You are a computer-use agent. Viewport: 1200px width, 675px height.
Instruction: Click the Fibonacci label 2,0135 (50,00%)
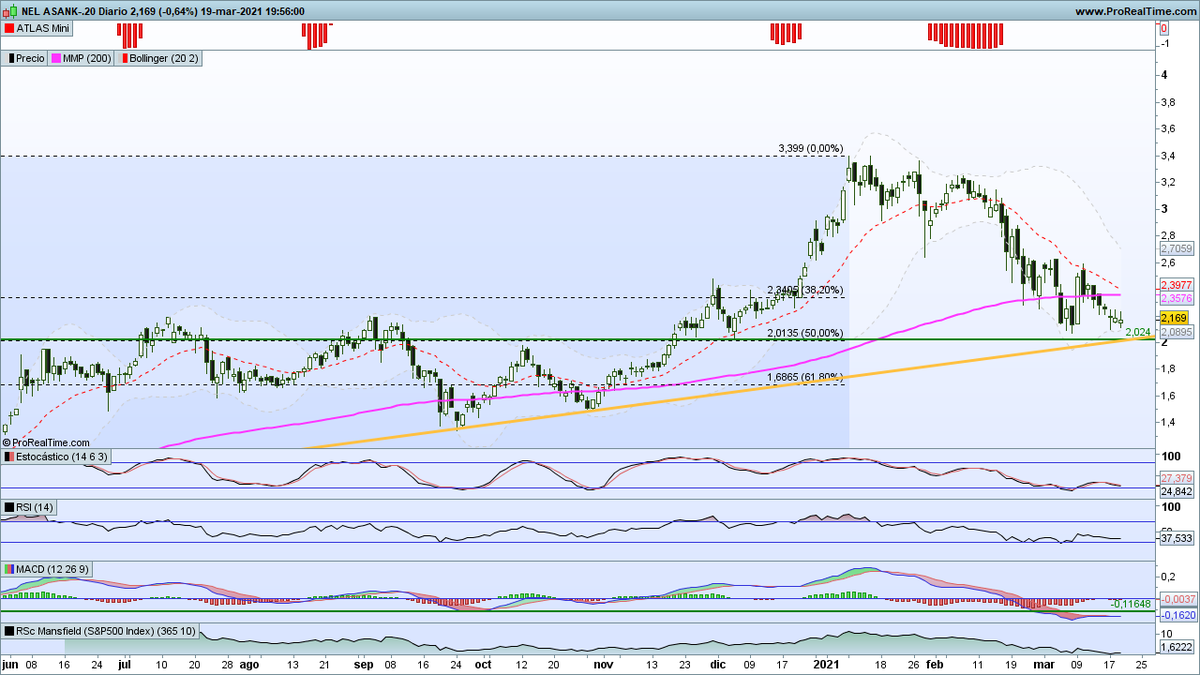click(806, 333)
